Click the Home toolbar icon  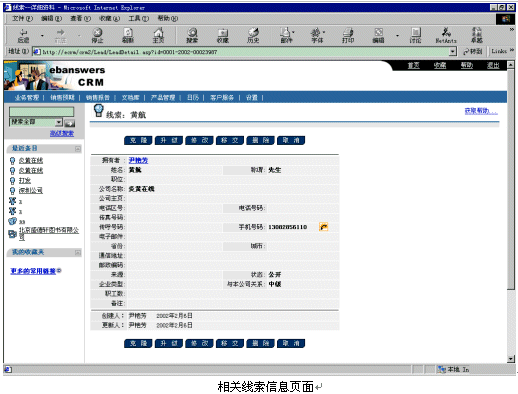[x=158, y=35]
